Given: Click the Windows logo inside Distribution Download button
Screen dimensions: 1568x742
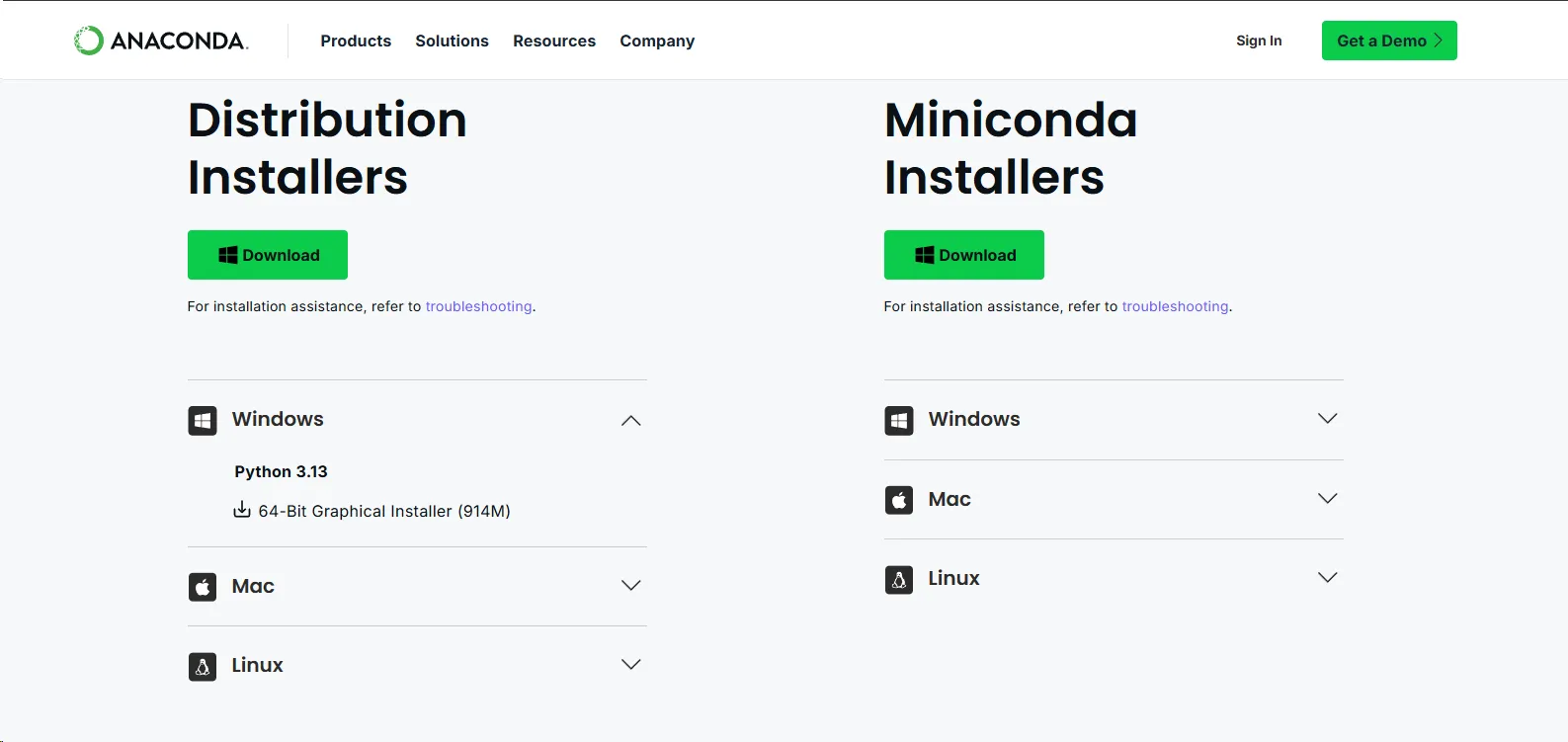Looking at the screenshot, I should pyautogui.click(x=228, y=255).
